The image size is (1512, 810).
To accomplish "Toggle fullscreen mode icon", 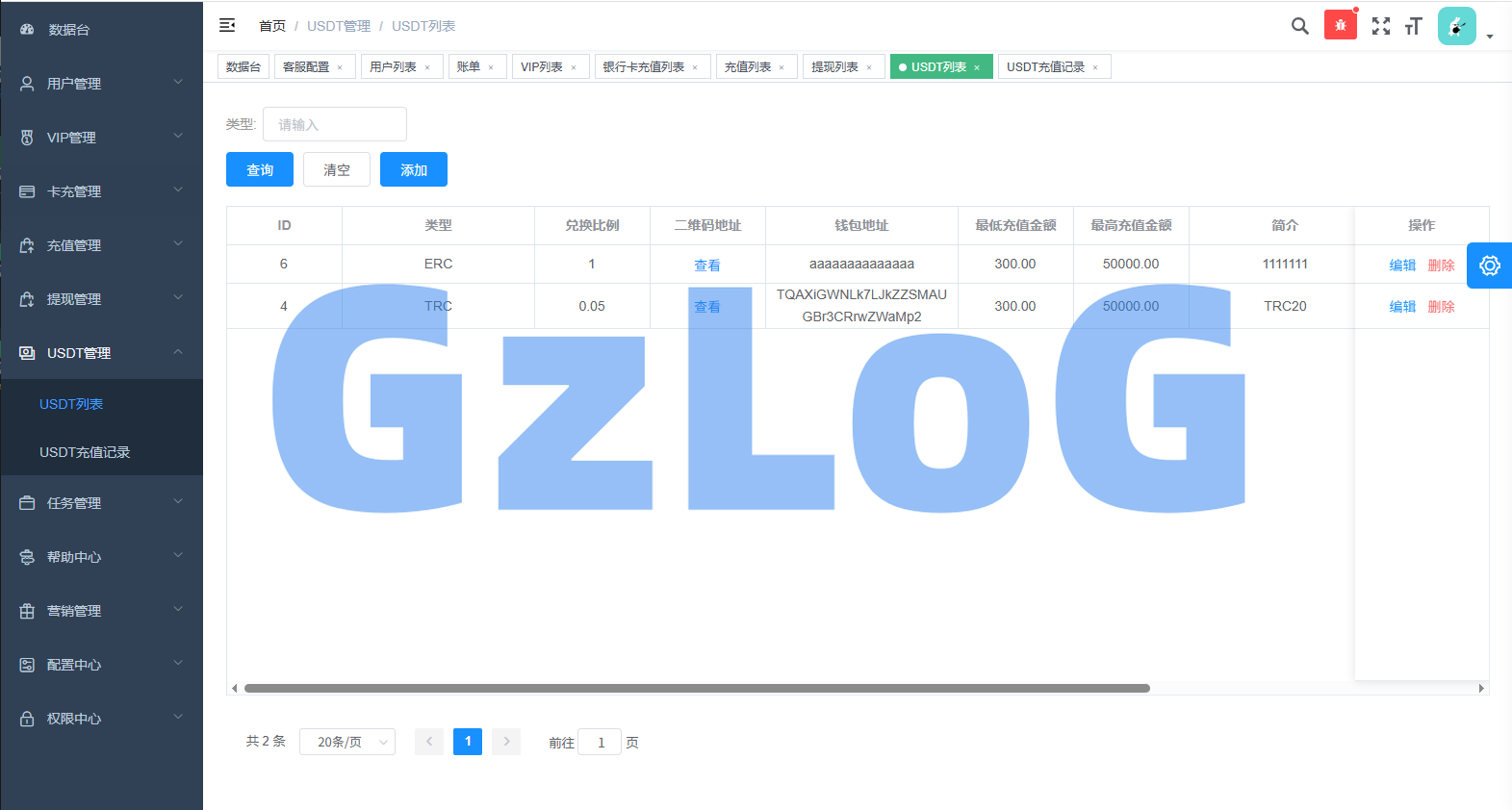I will click(1380, 26).
